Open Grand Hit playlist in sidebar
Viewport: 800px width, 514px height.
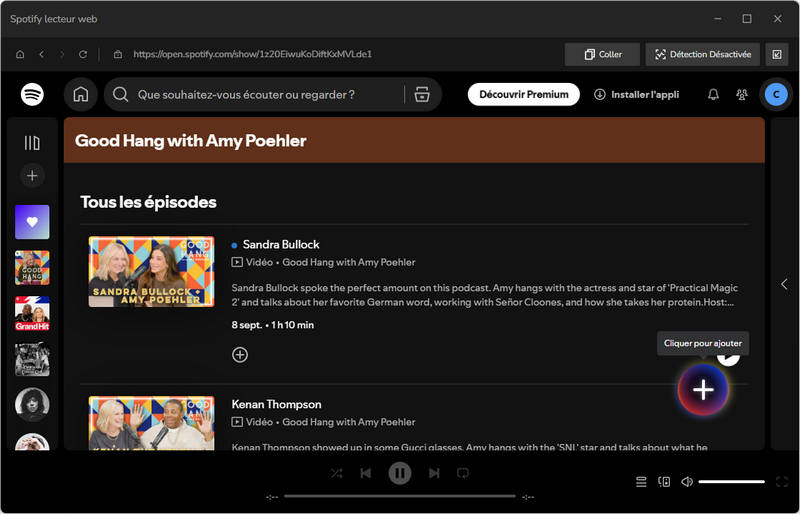(32, 313)
